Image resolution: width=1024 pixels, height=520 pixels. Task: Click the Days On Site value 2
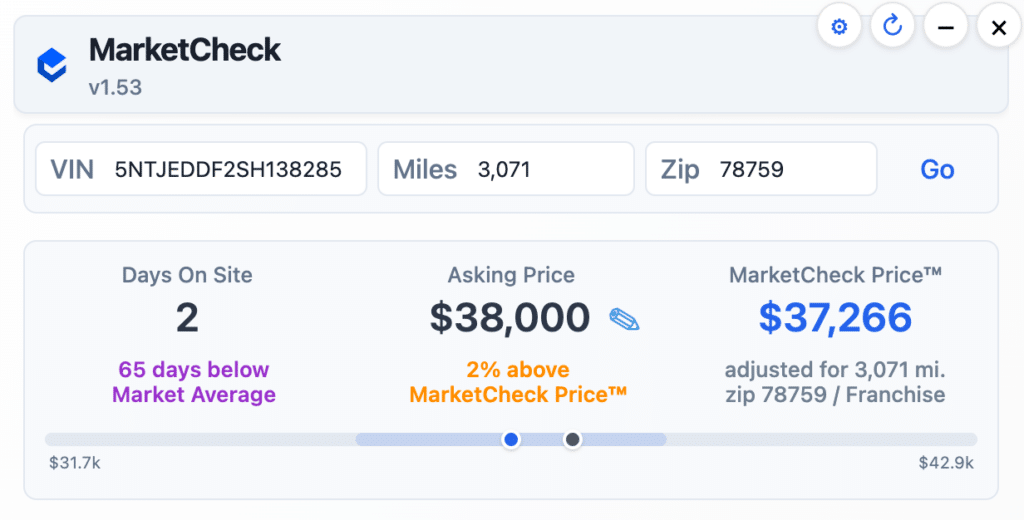point(187,317)
